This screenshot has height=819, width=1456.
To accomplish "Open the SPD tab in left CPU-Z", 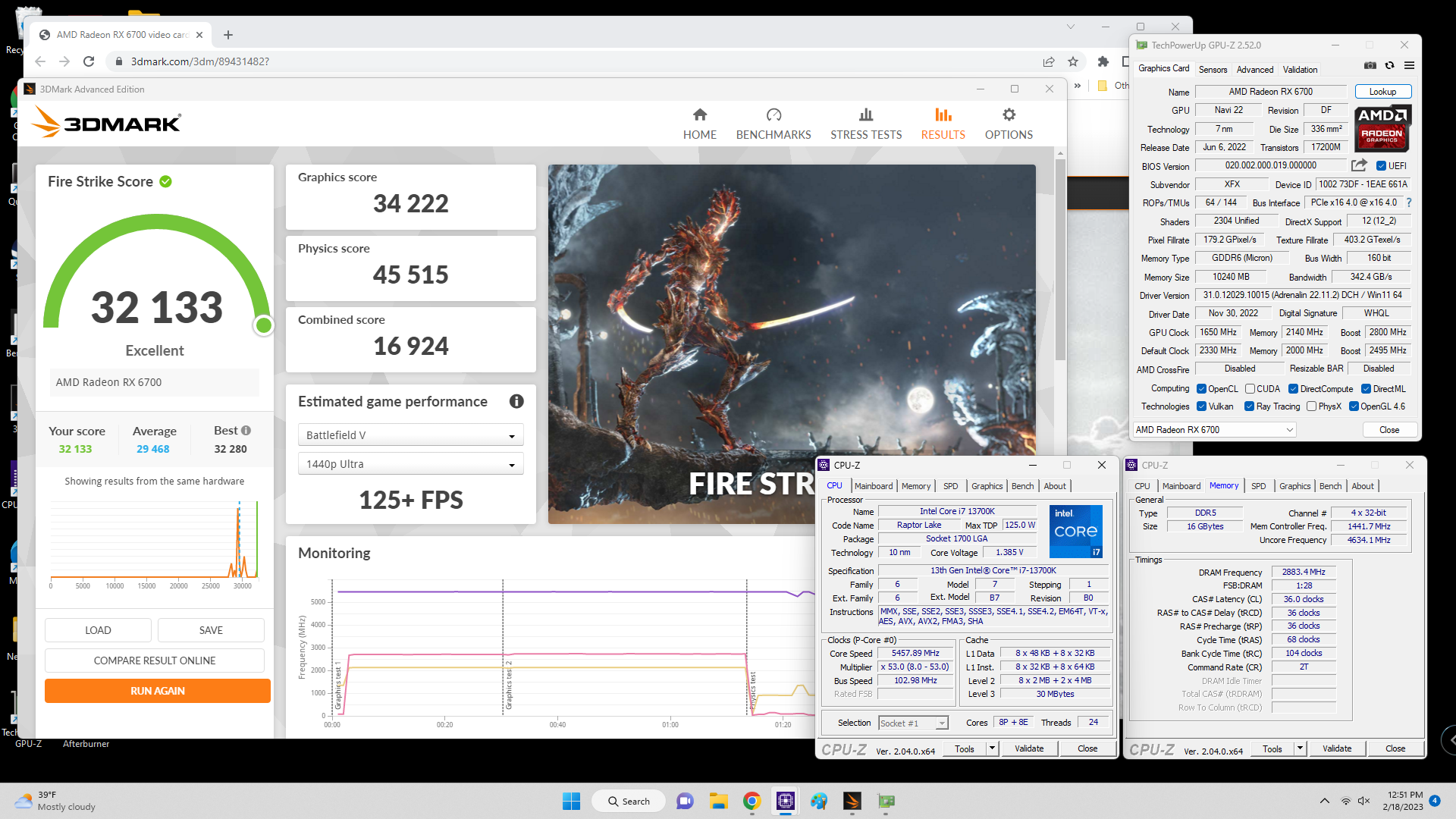I will pos(950,486).
